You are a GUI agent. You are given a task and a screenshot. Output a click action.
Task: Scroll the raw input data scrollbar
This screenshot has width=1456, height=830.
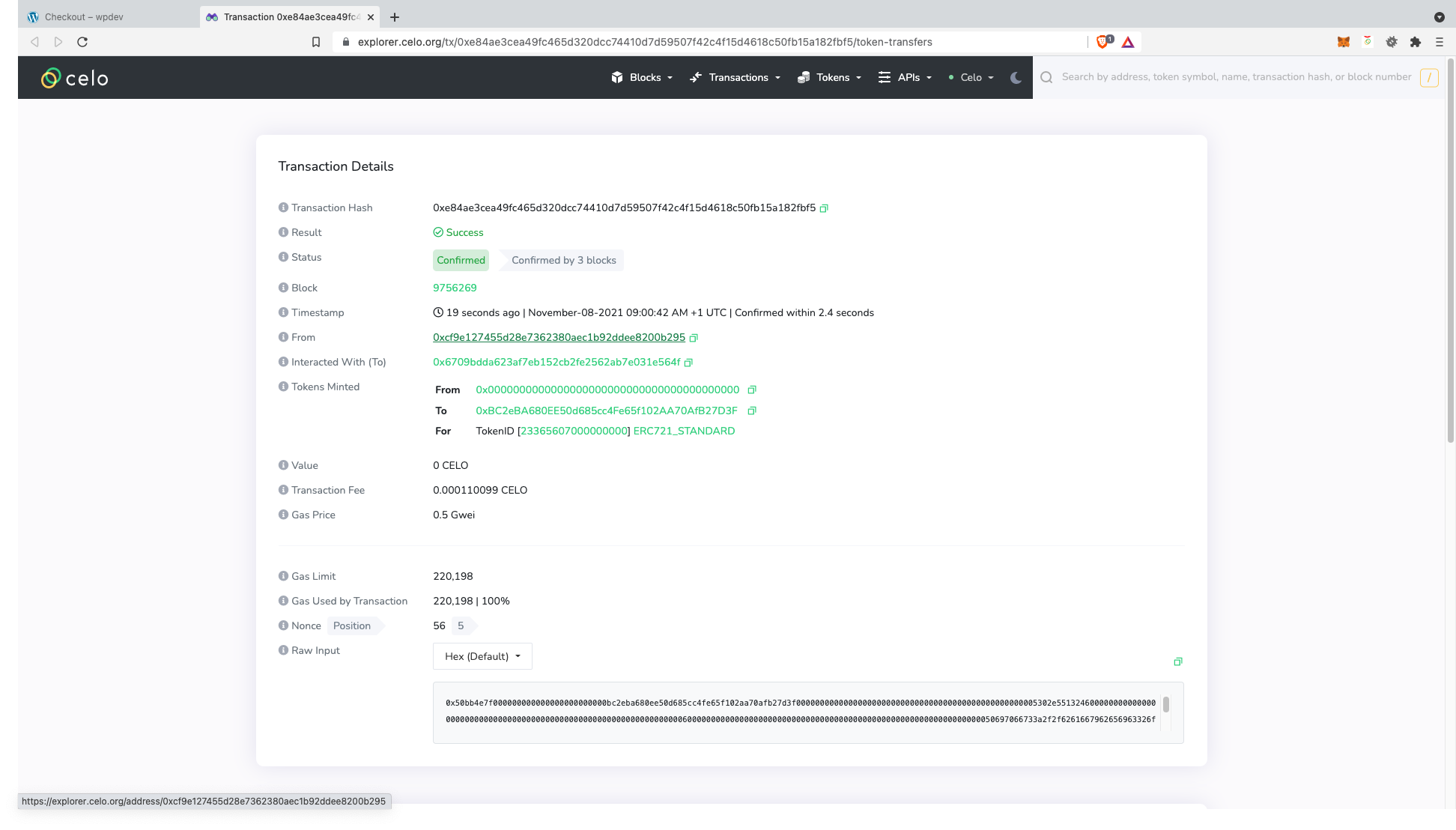pyautogui.click(x=1165, y=705)
